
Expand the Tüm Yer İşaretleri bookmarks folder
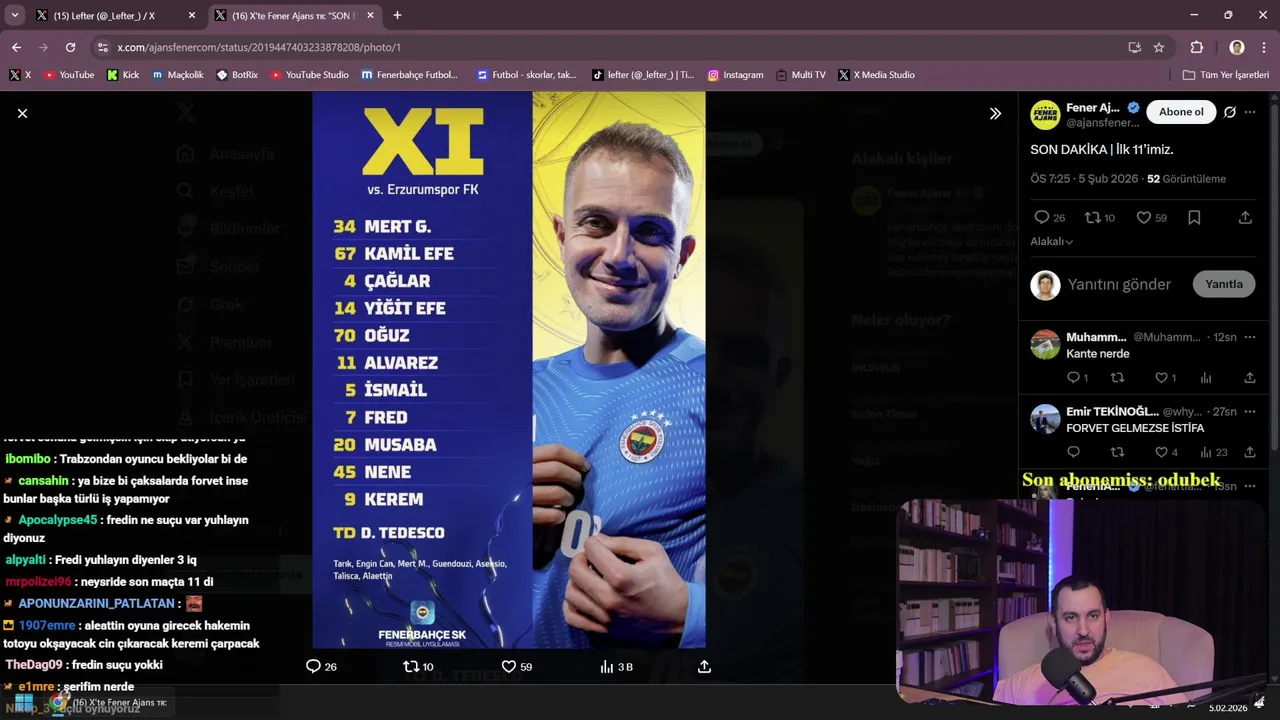(1225, 75)
